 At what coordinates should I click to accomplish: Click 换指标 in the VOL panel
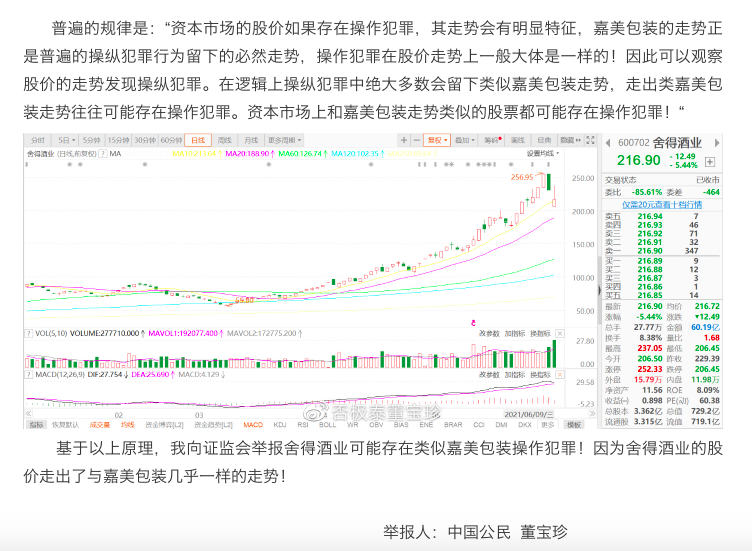point(540,333)
